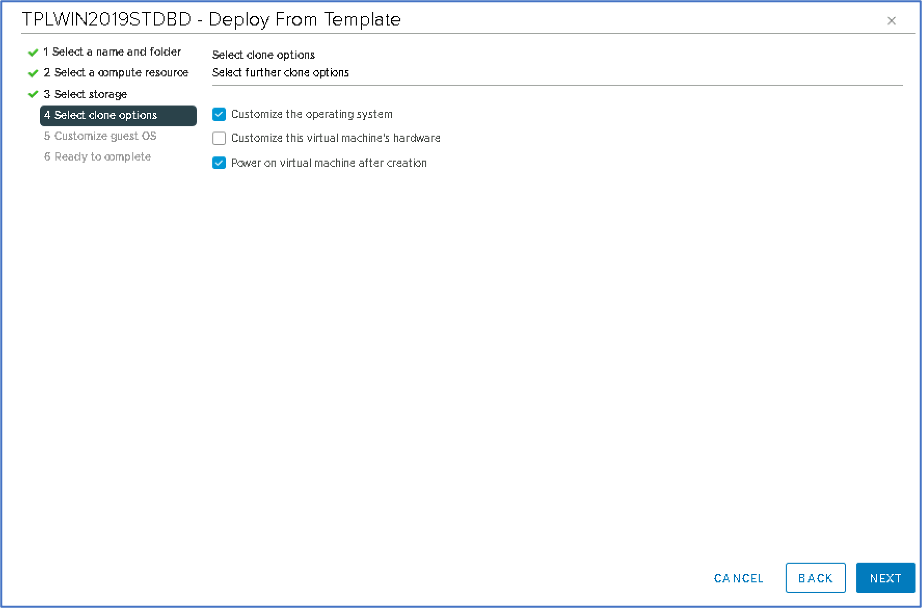
Task: Uncheck the Customize the operating system checkbox
Action: pyautogui.click(x=219, y=115)
